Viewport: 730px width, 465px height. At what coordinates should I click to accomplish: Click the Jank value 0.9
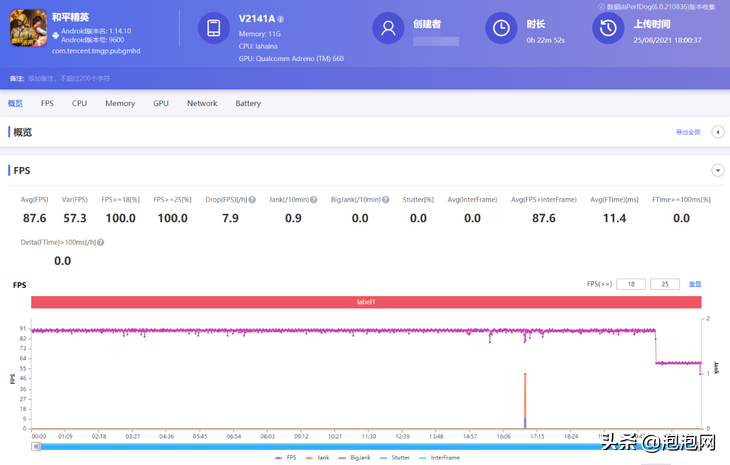pyautogui.click(x=293, y=218)
